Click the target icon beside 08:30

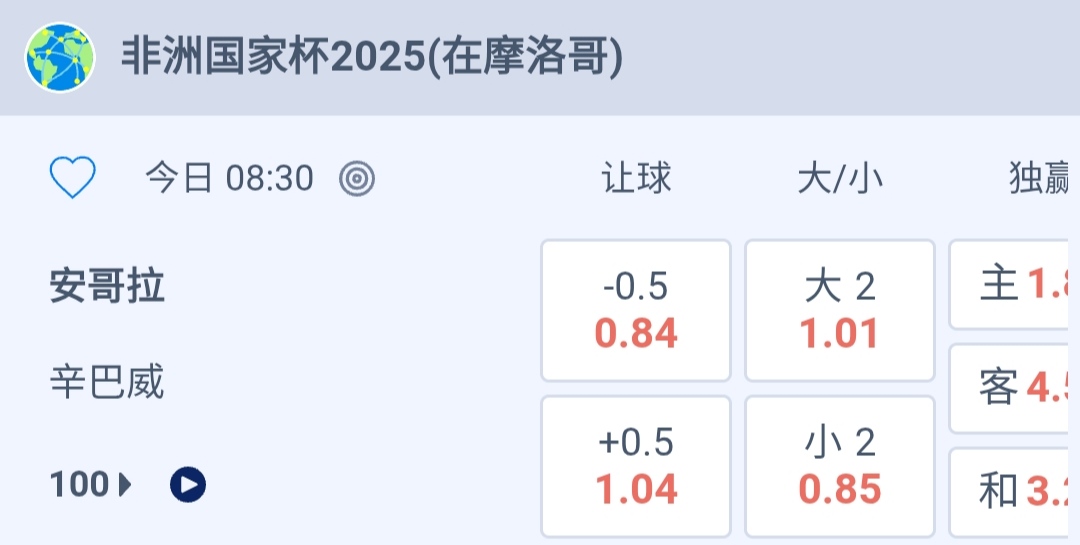click(357, 179)
